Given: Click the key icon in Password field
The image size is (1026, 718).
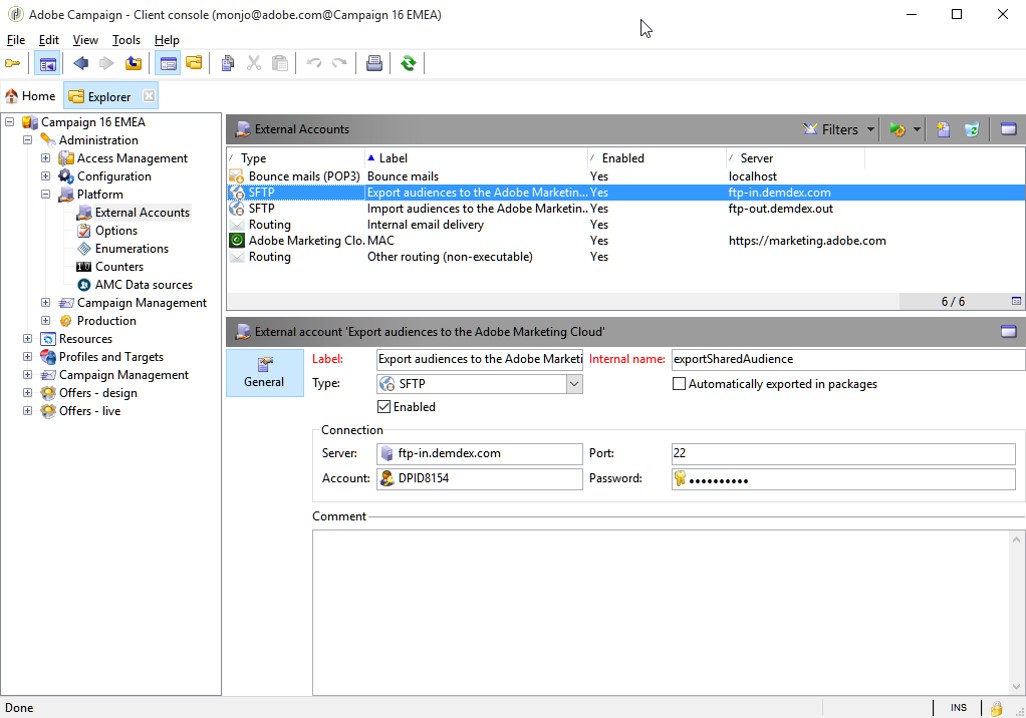Looking at the screenshot, I should point(680,478).
